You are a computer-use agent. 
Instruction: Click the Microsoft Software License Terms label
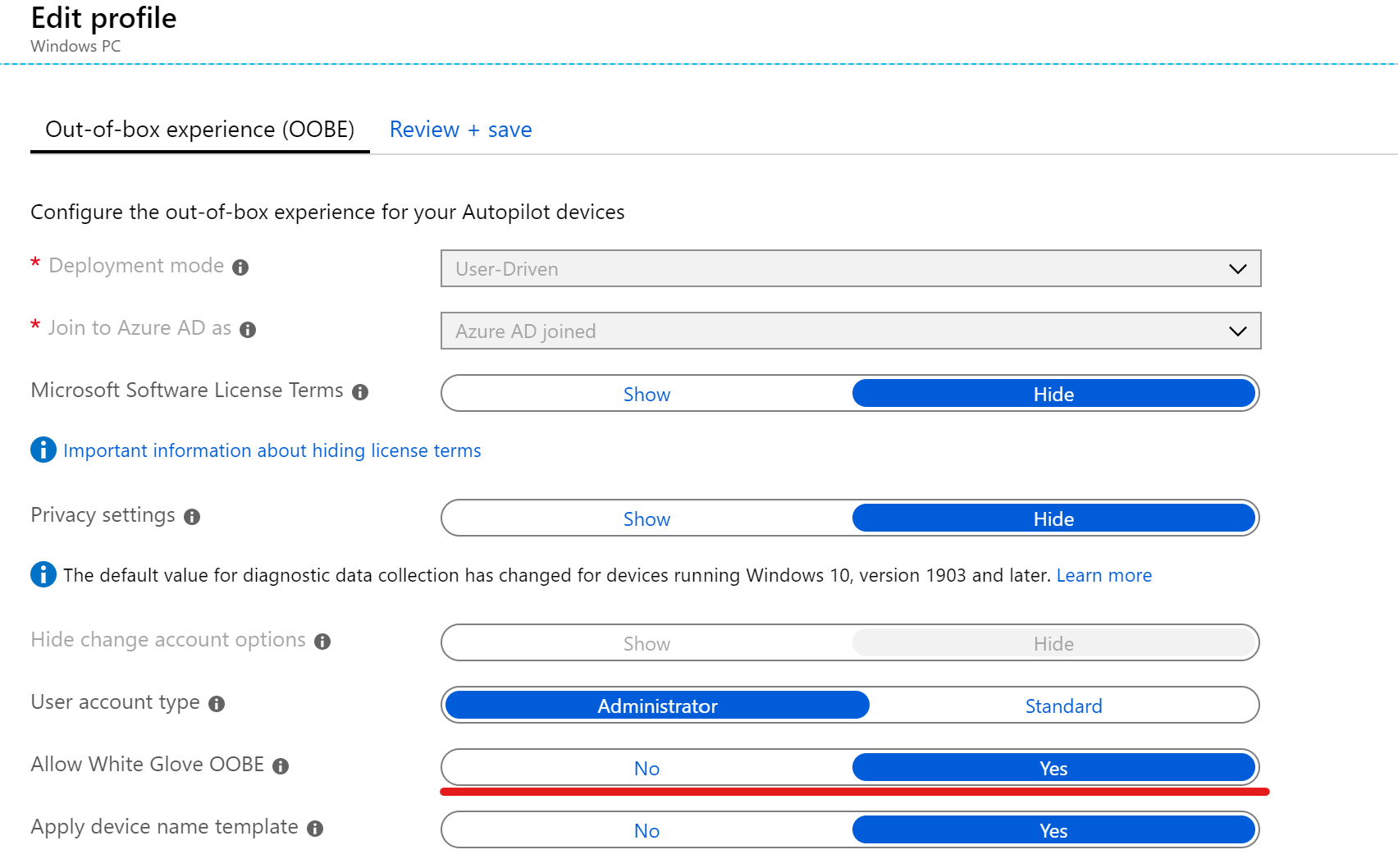(x=187, y=391)
